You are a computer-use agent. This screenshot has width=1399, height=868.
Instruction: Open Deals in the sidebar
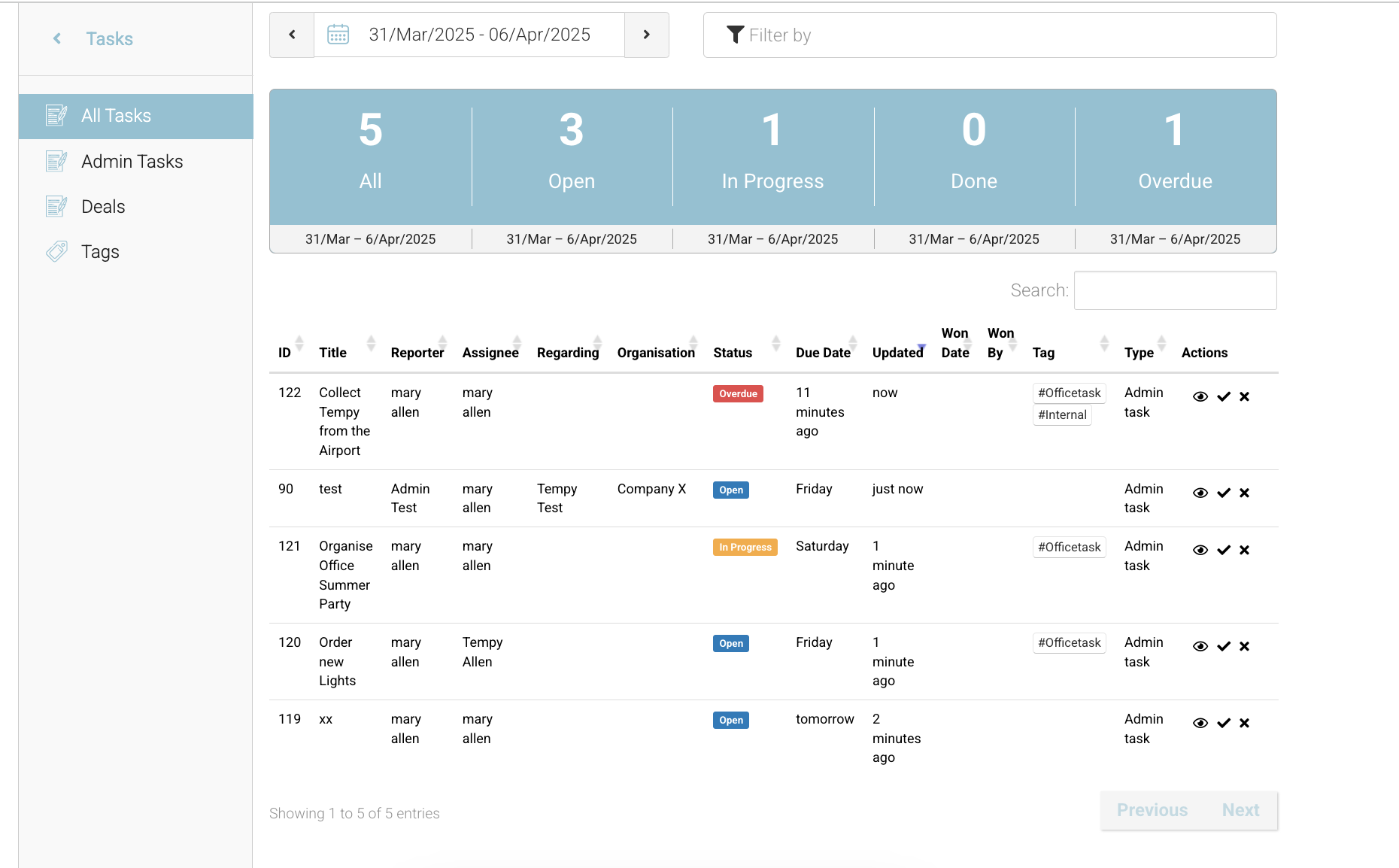[103, 207]
